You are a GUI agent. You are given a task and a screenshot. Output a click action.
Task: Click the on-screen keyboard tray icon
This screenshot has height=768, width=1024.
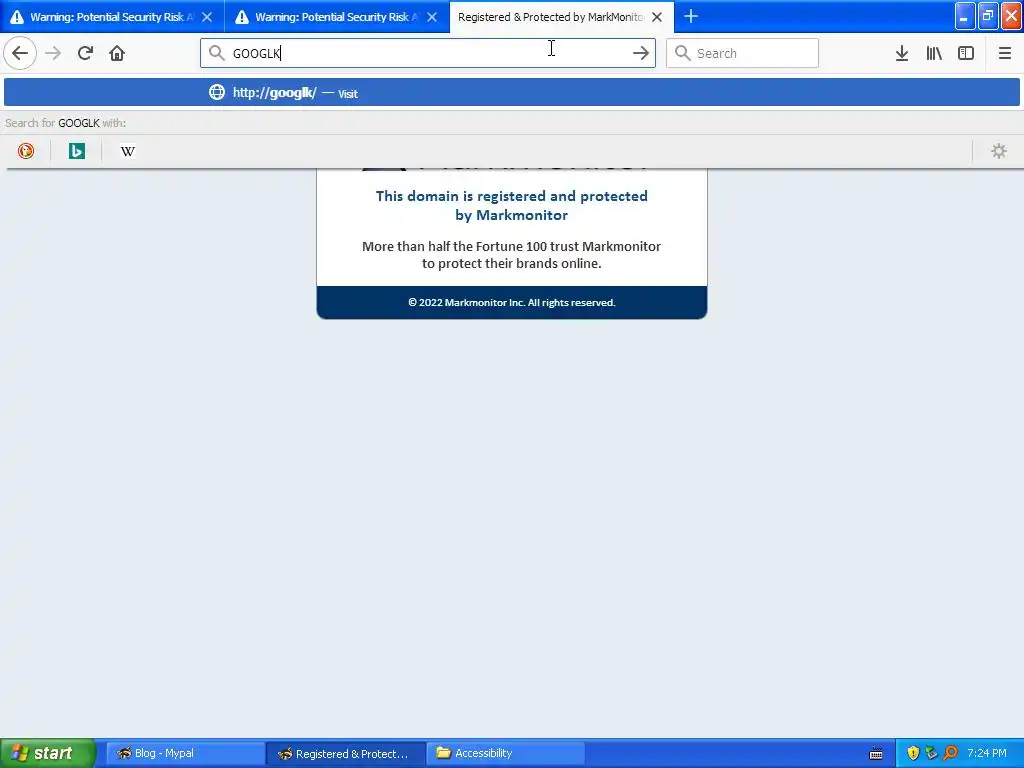(876, 754)
